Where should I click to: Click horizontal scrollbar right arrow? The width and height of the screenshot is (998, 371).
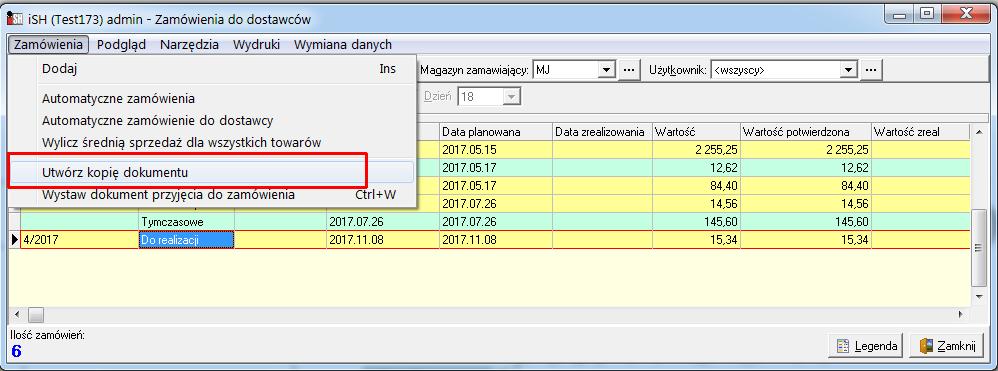click(x=961, y=314)
